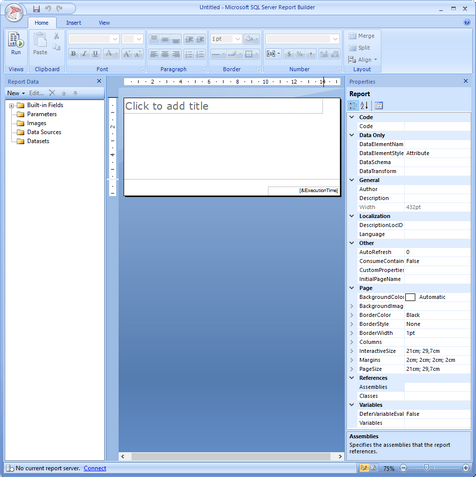Sort properties alphabetically with A-Z icon
Image resolution: width=476 pixels, height=477 pixels.
[x=364, y=106]
